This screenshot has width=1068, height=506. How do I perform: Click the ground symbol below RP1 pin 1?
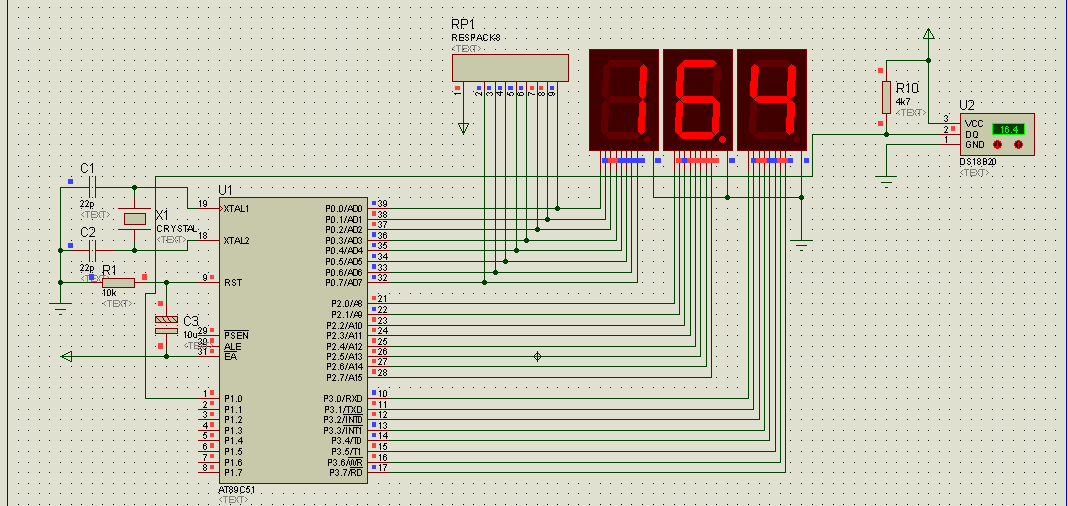(464, 127)
